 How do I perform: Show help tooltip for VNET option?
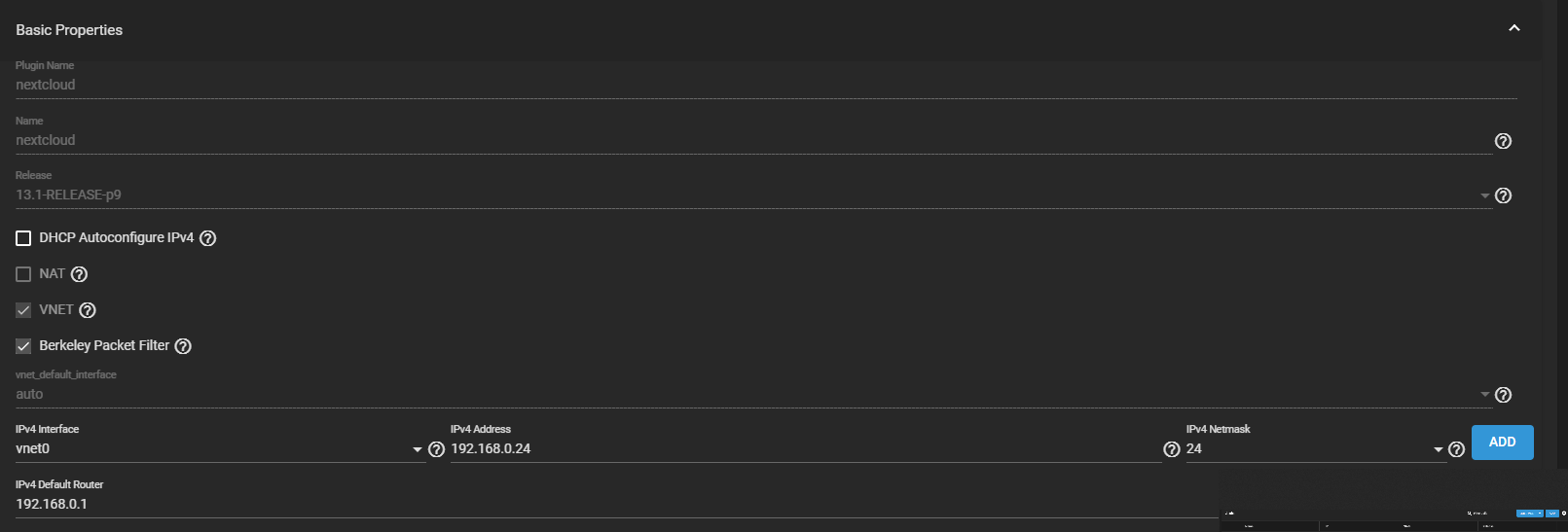[x=88, y=310]
